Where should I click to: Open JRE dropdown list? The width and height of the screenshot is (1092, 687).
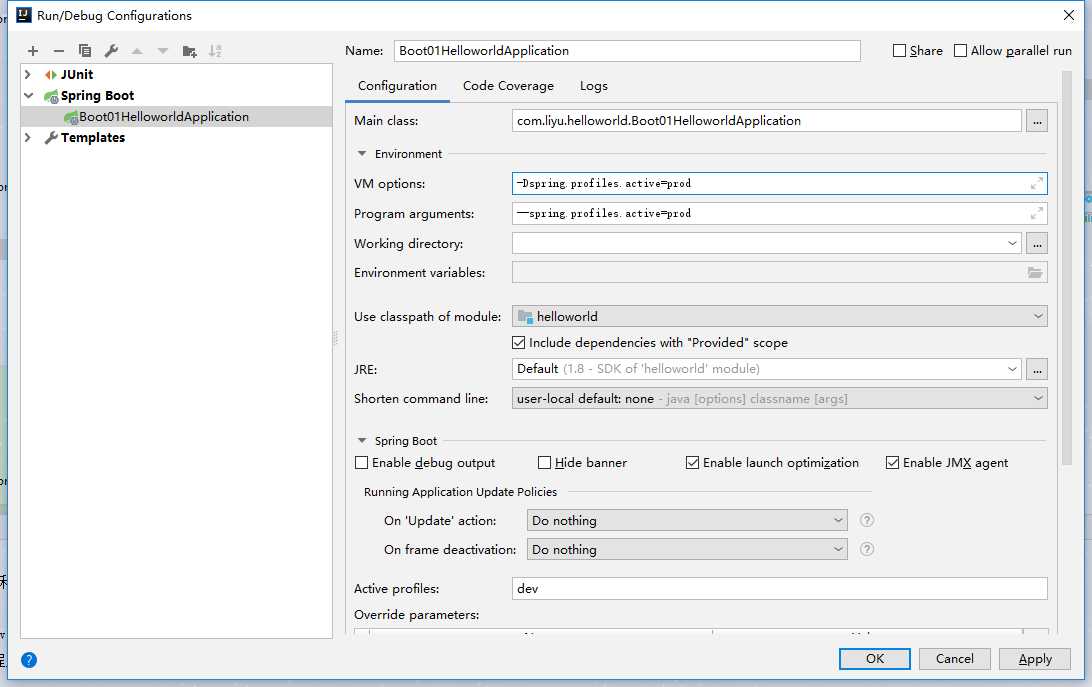coord(1012,369)
